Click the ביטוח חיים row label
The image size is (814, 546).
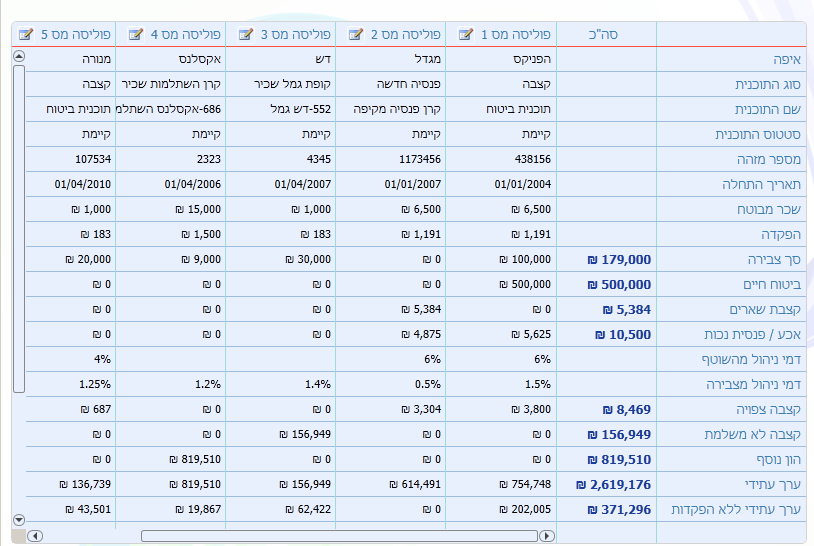pos(772,284)
